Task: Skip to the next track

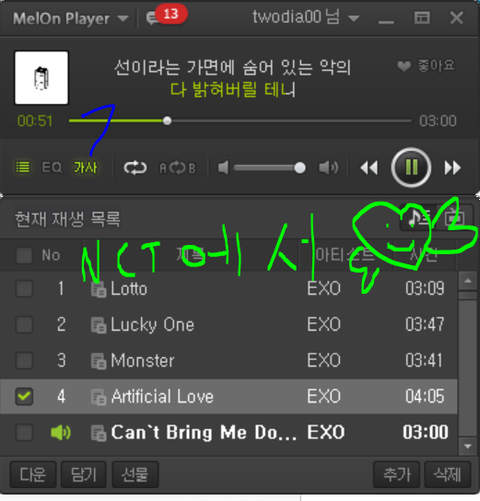Action: click(452, 168)
